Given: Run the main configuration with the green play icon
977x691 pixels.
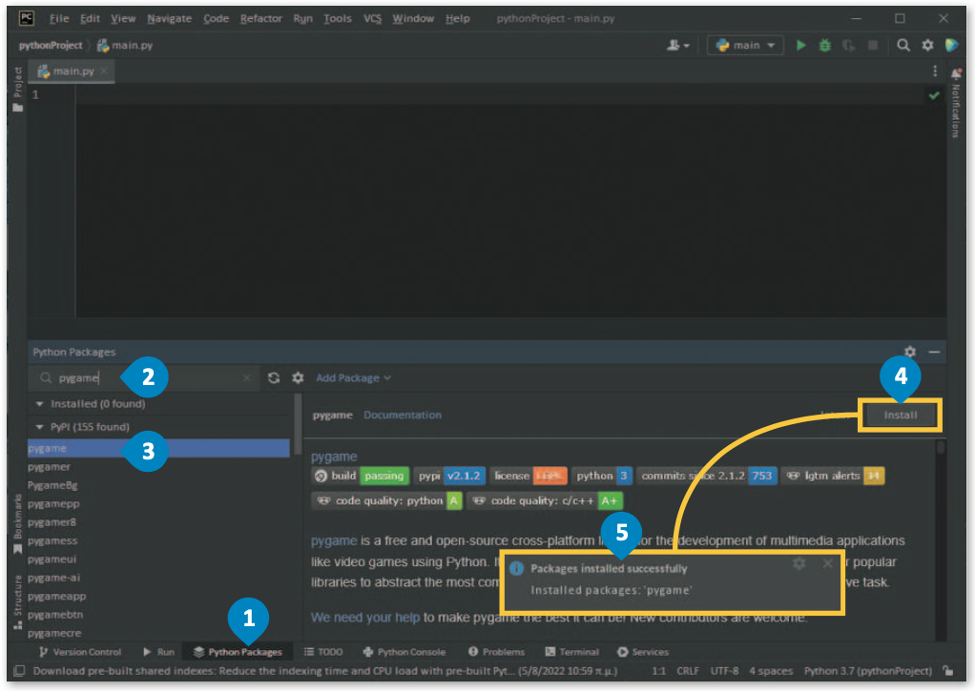Looking at the screenshot, I should tap(801, 45).
